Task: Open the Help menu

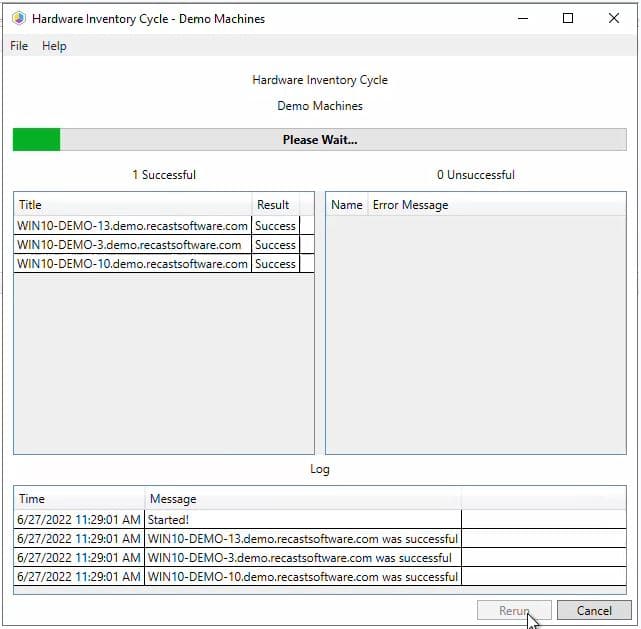Action: coord(54,46)
